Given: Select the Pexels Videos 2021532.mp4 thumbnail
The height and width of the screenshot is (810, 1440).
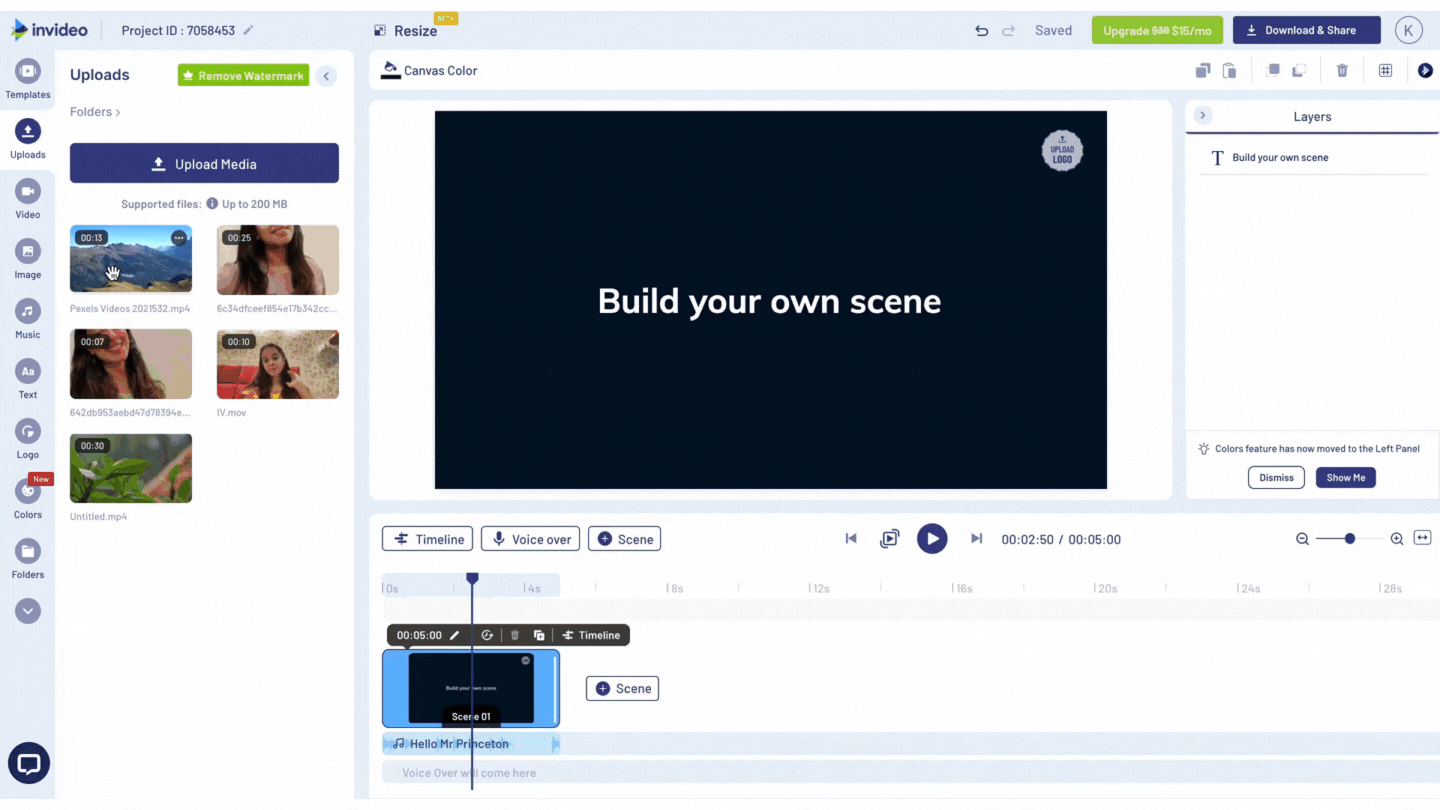Looking at the screenshot, I should [x=130, y=258].
